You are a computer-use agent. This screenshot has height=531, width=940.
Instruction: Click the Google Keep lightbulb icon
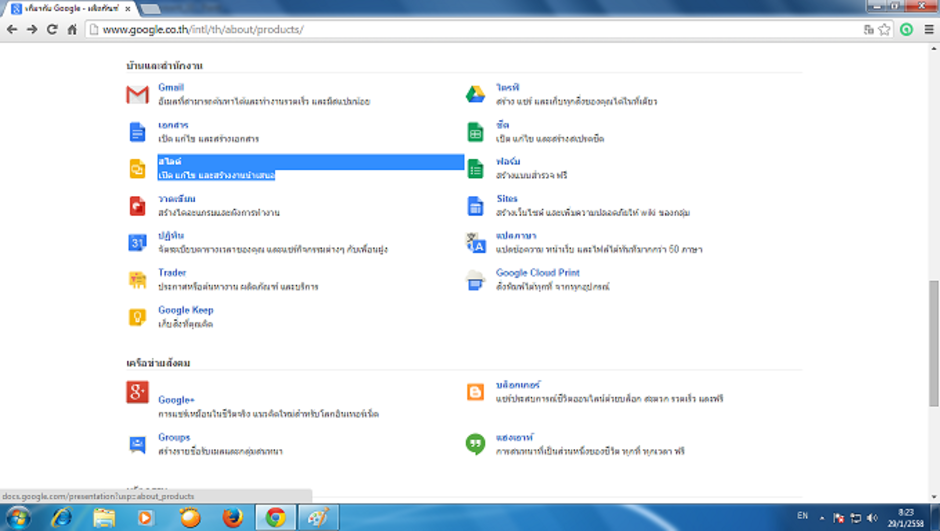(x=137, y=317)
